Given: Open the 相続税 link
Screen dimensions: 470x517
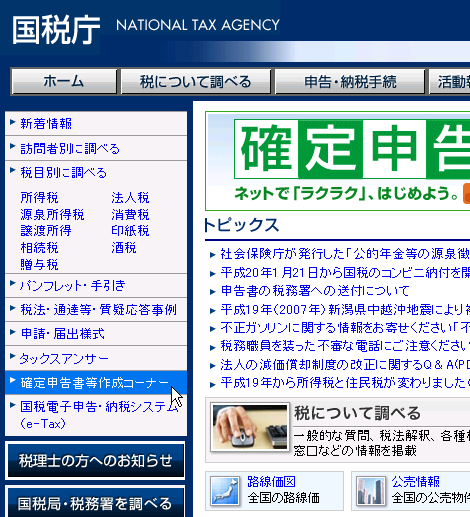Looking at the screenshot, I should point(39,248).
